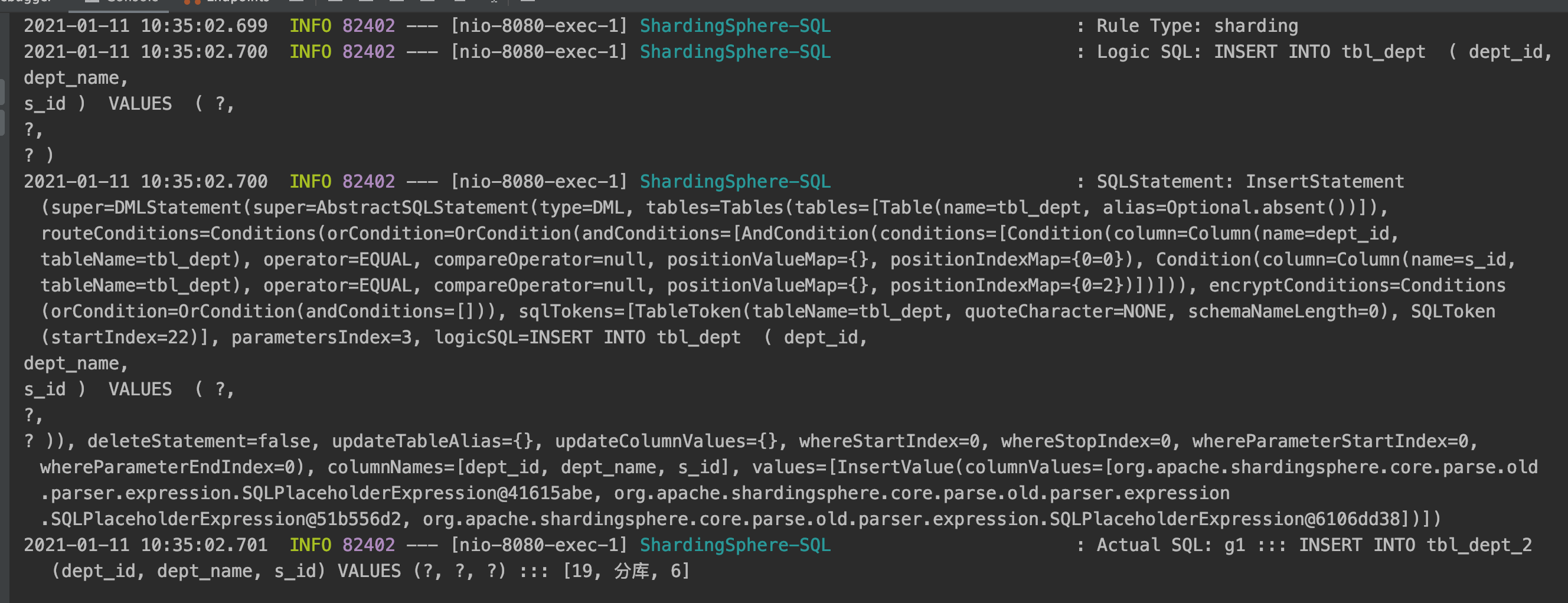Click the timestamp '2021-01-11 10:35:02.699'
The width and height of the screenshot is (1568, 603).
(x=145, y=25)
